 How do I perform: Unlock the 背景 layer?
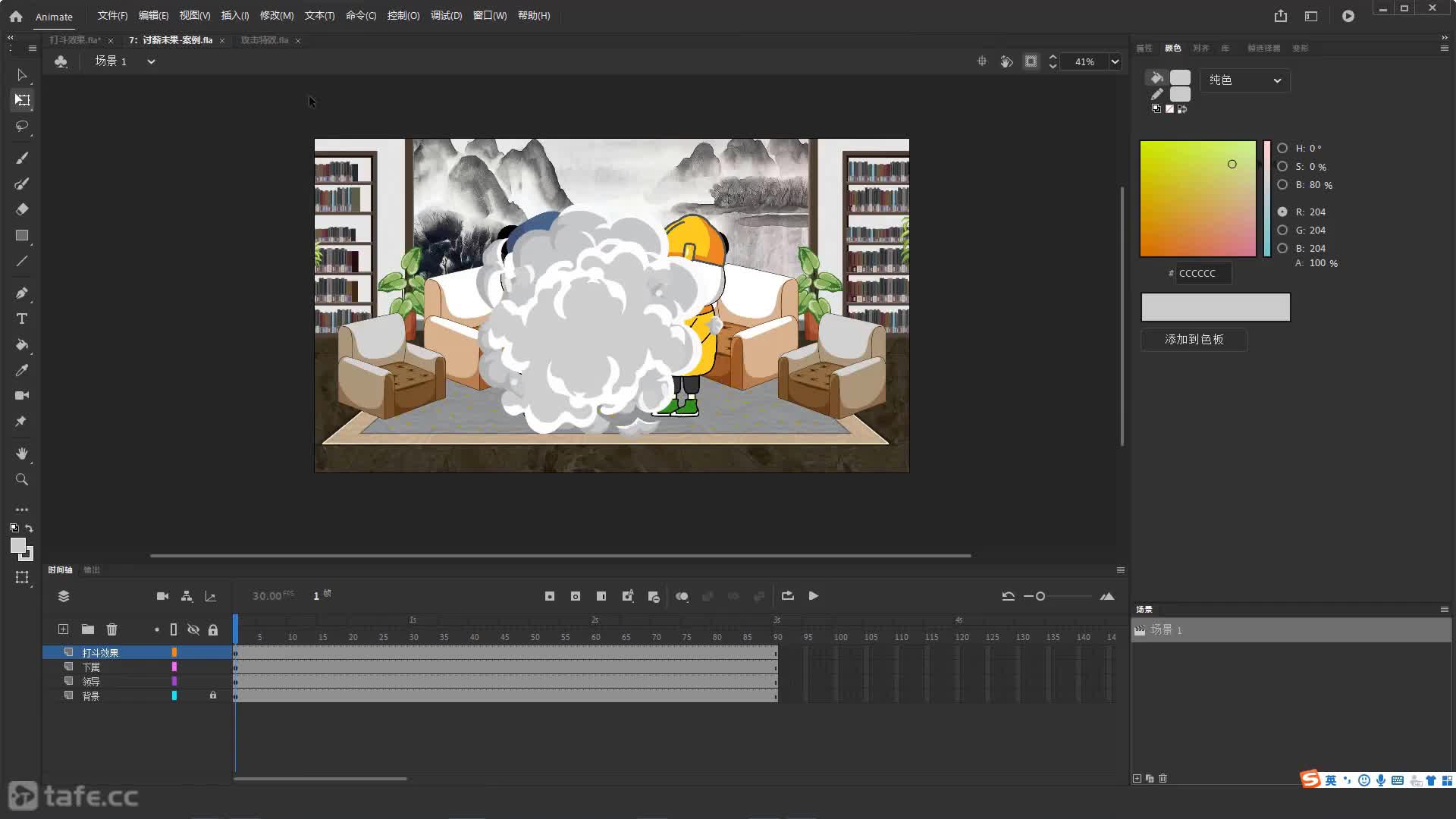213,695
